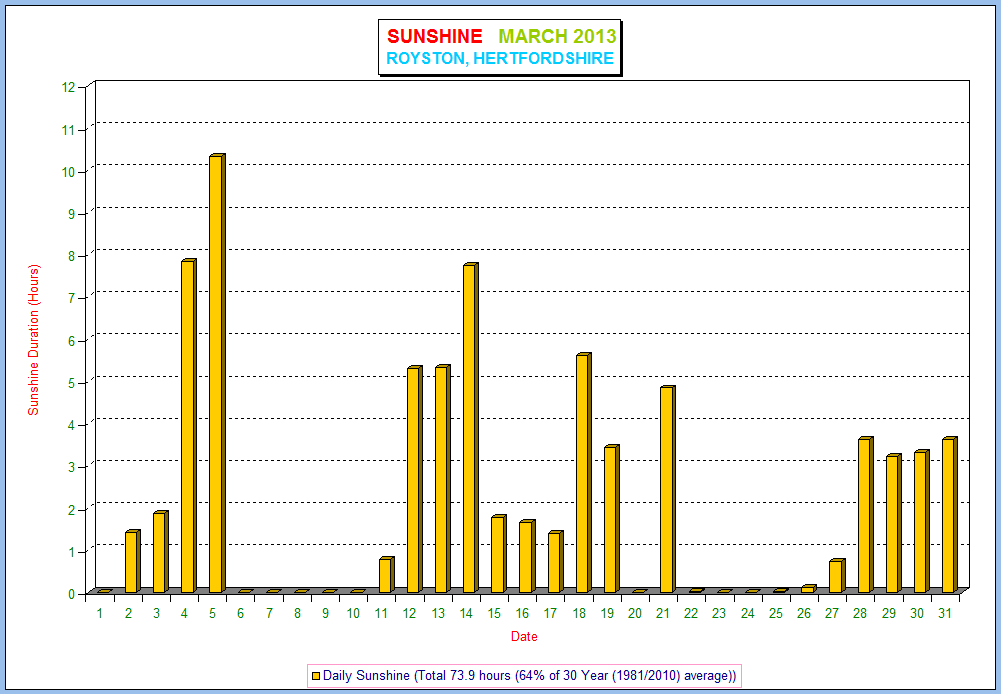Screen dimensions: 1001x694
Task: Choose the bar for date 19
Action: click(611, 519)
